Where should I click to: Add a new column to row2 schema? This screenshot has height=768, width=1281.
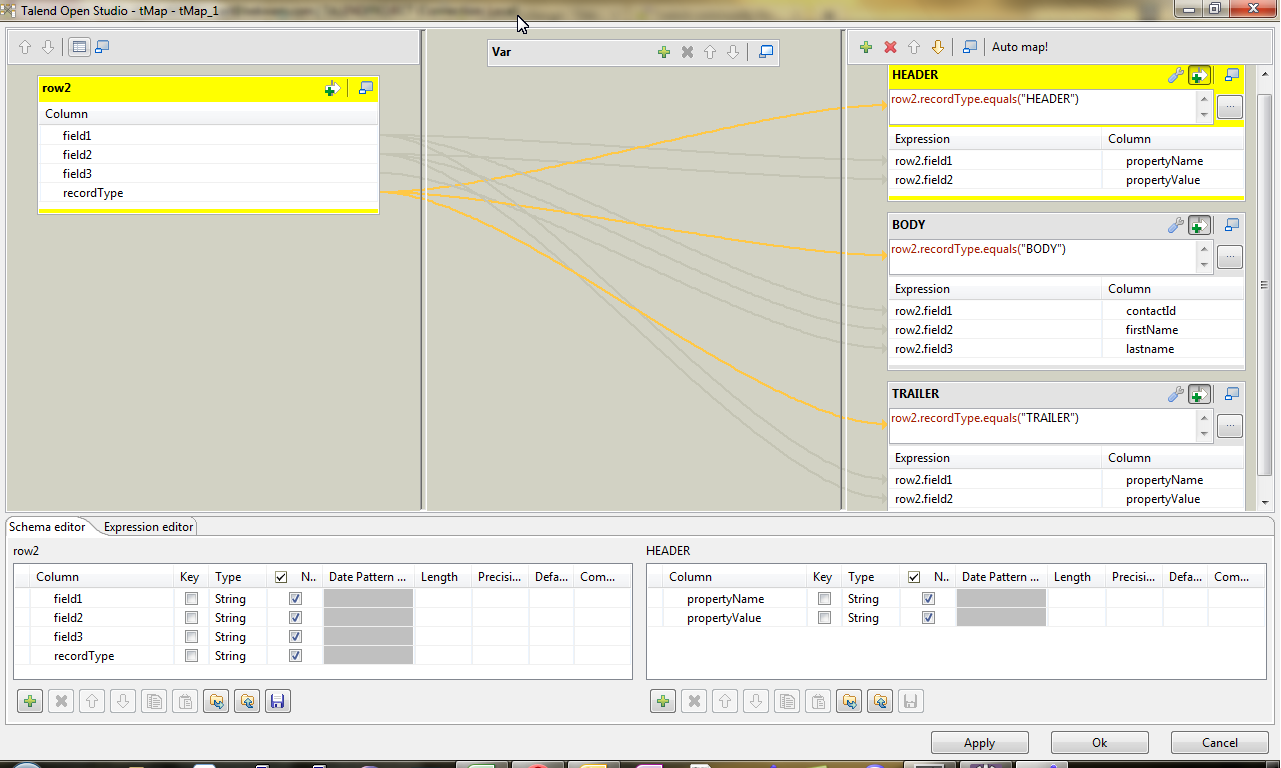click(29, 700)
